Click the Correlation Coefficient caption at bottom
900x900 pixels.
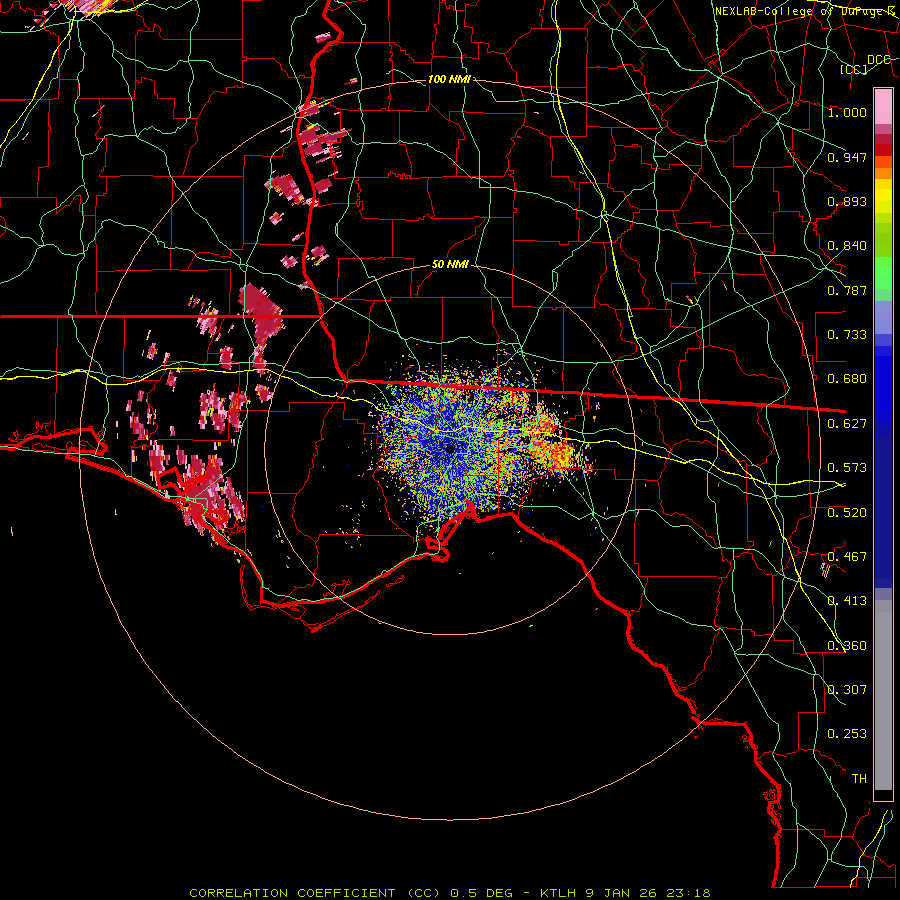450,893
